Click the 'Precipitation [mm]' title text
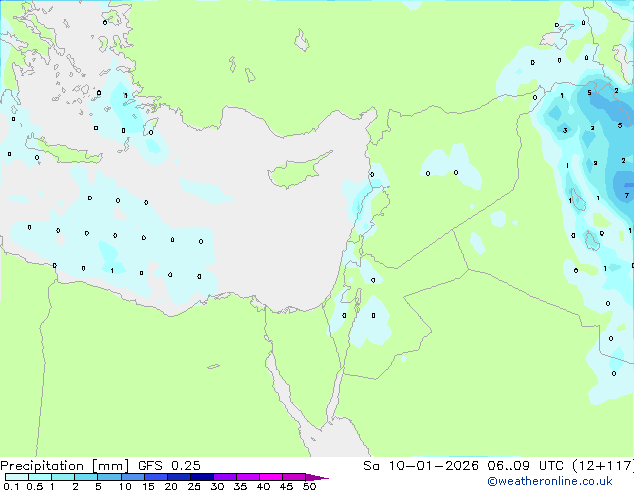The height and width of the screenshot is (490, 634). [64, 466]
